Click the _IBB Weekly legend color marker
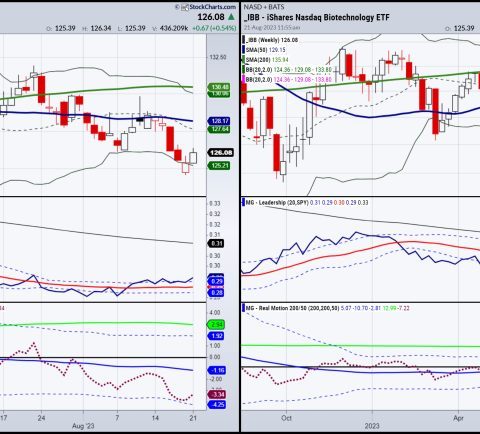480x434 pixels. [244, 40]
